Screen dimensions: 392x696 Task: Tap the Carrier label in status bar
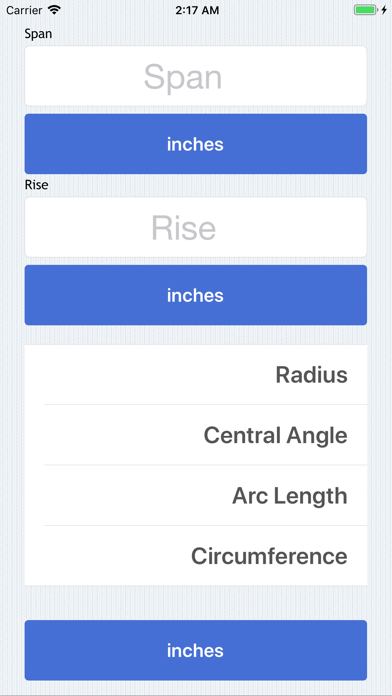tap(24, 10)
